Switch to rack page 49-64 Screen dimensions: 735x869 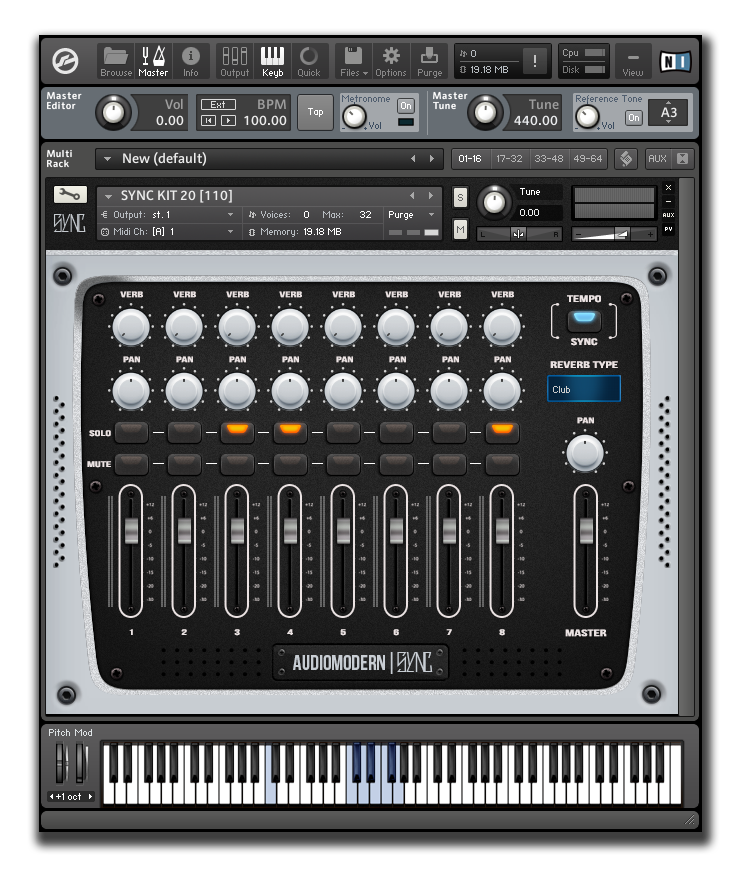[588, 159]
